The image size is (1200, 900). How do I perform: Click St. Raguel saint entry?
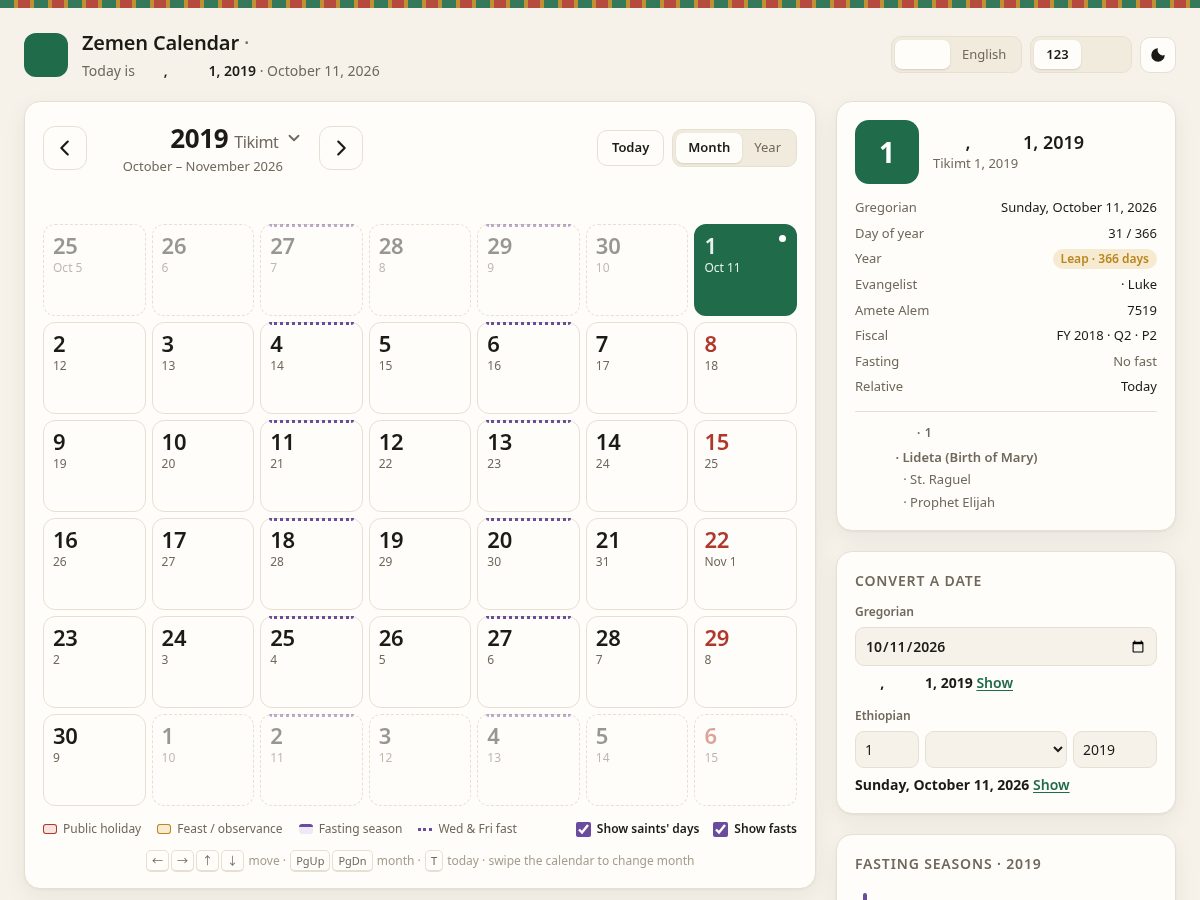[x=937, y=480]
